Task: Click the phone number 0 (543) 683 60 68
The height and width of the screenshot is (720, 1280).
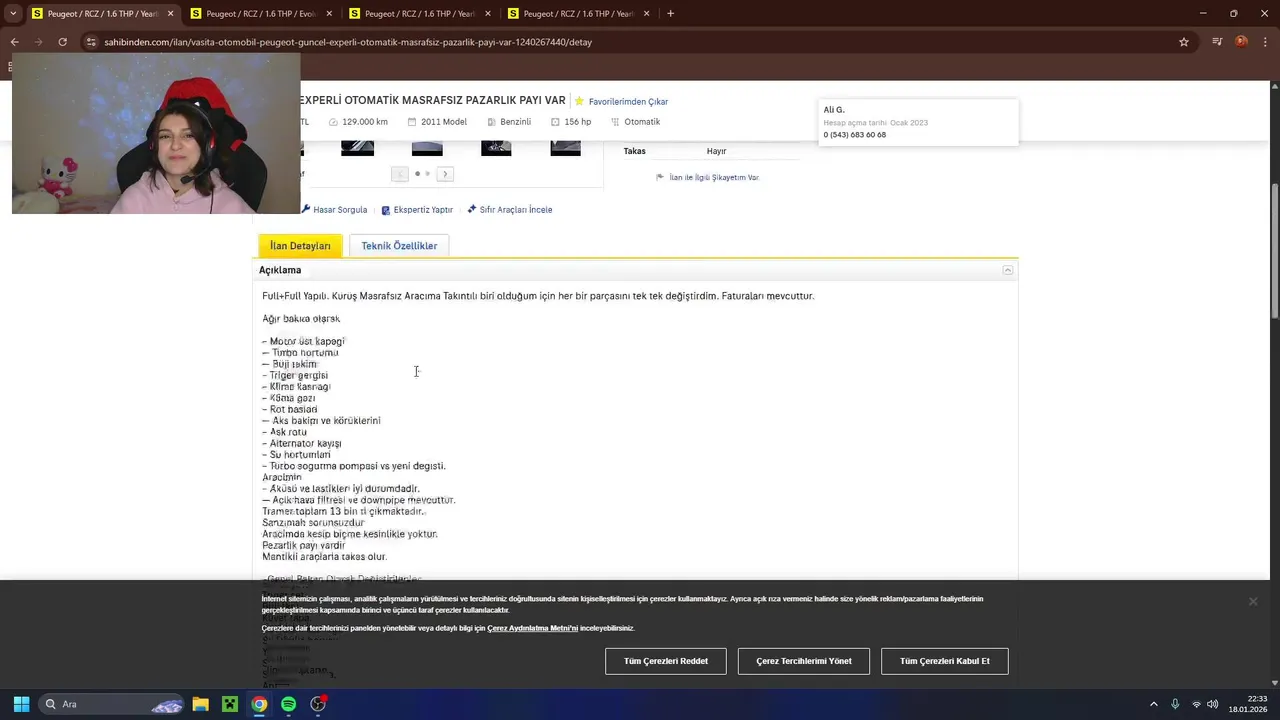Action: pos(854,135)
